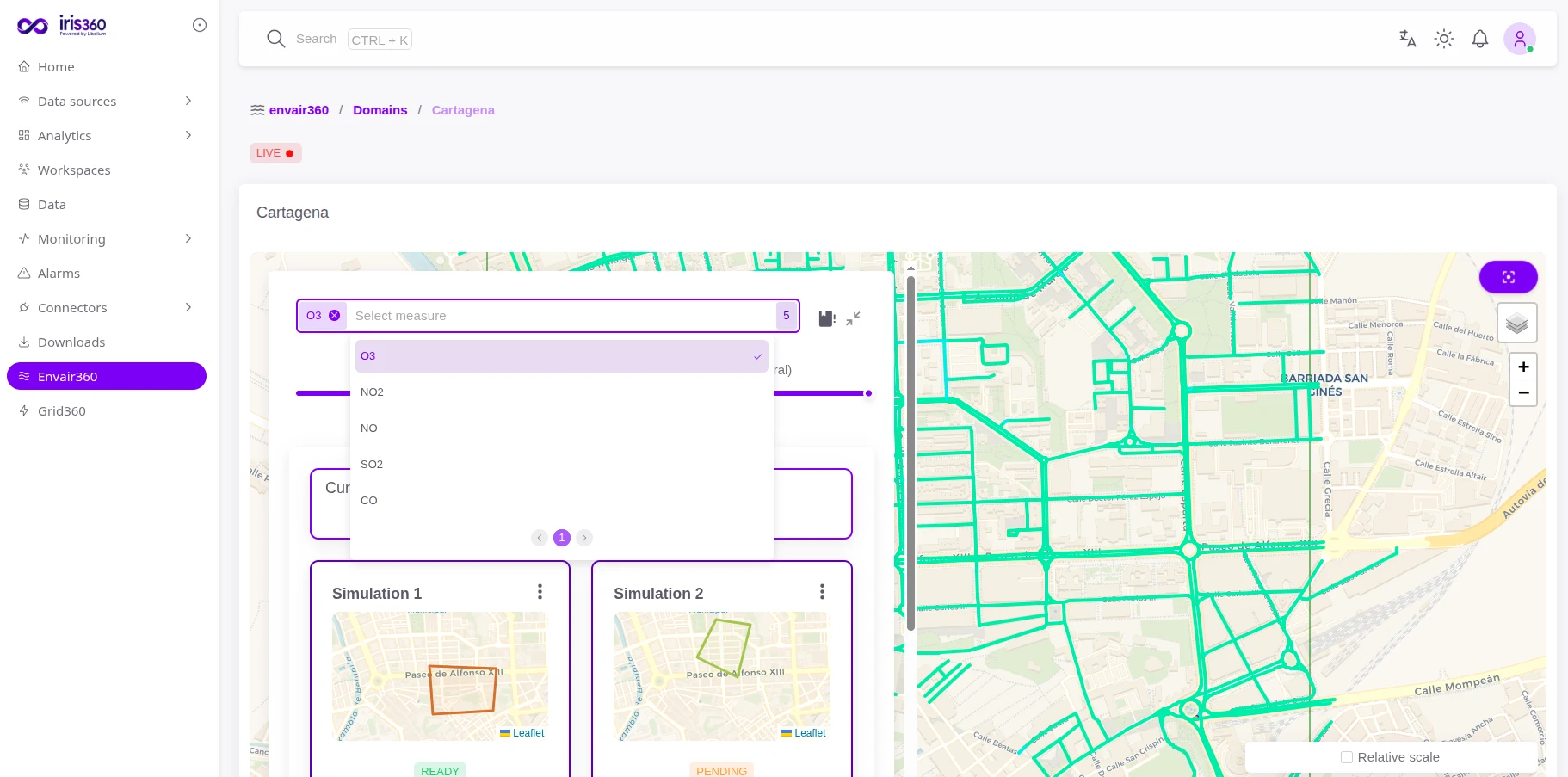Click the Connectors plug icon

point(24,307)
